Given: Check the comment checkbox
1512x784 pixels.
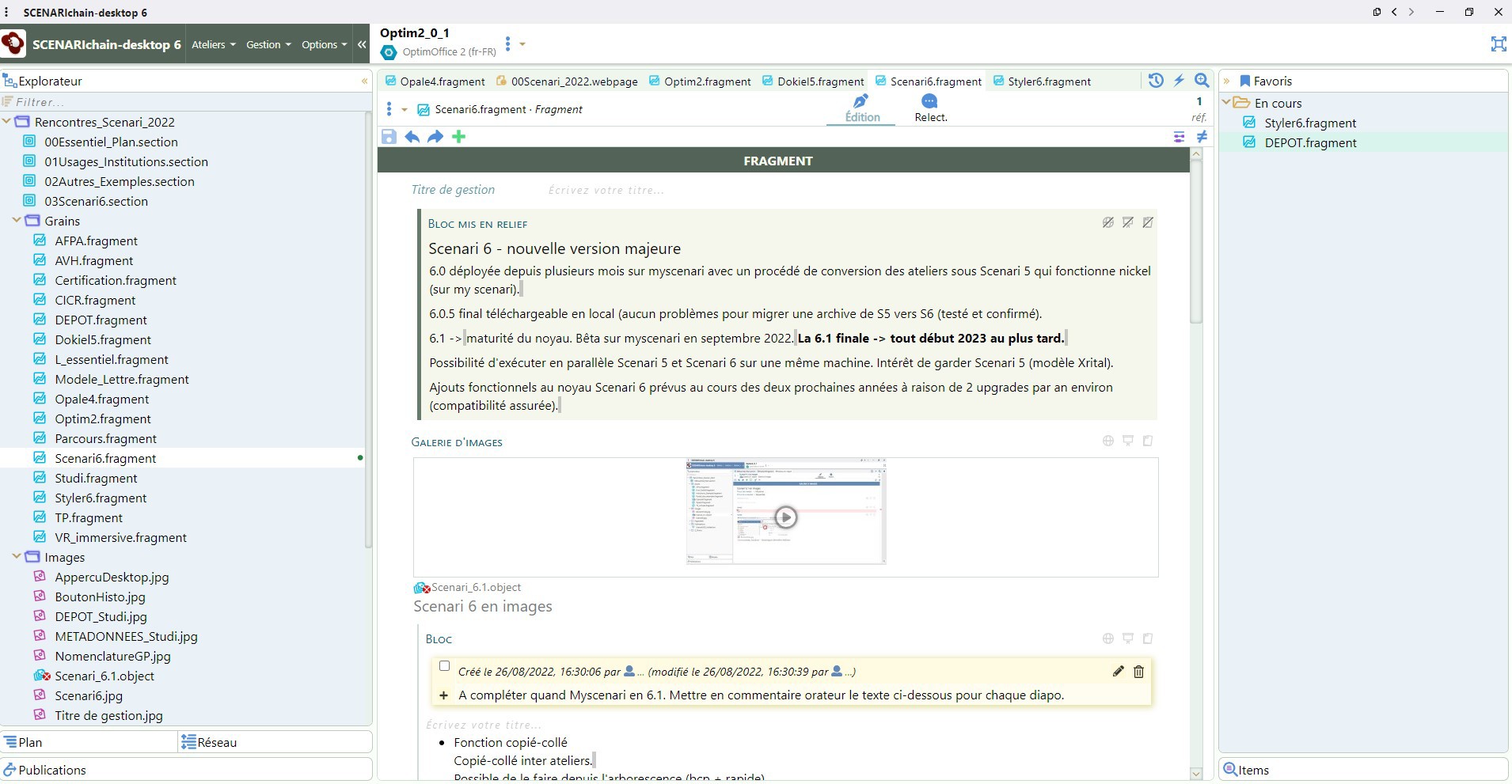Looking at the screenshot, I should click(444, 666).
